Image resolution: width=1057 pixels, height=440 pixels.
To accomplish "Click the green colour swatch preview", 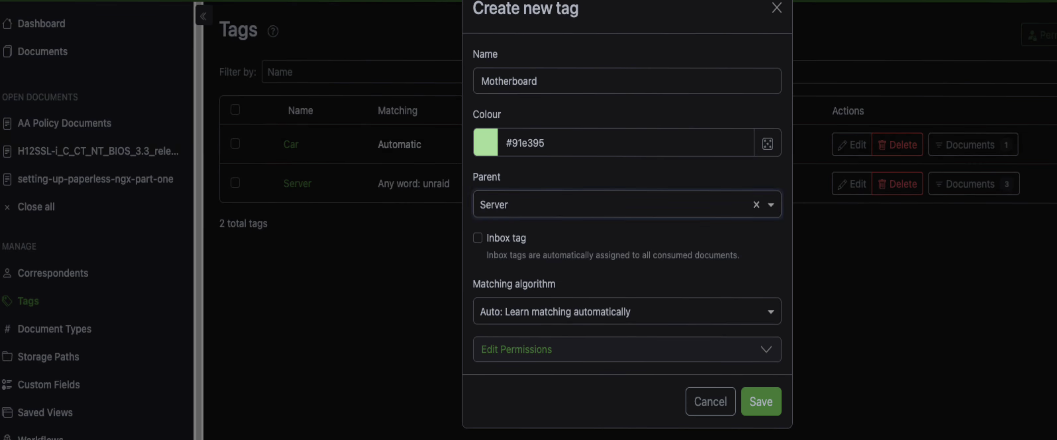I will pyautogui.click(x=486, y=143).
